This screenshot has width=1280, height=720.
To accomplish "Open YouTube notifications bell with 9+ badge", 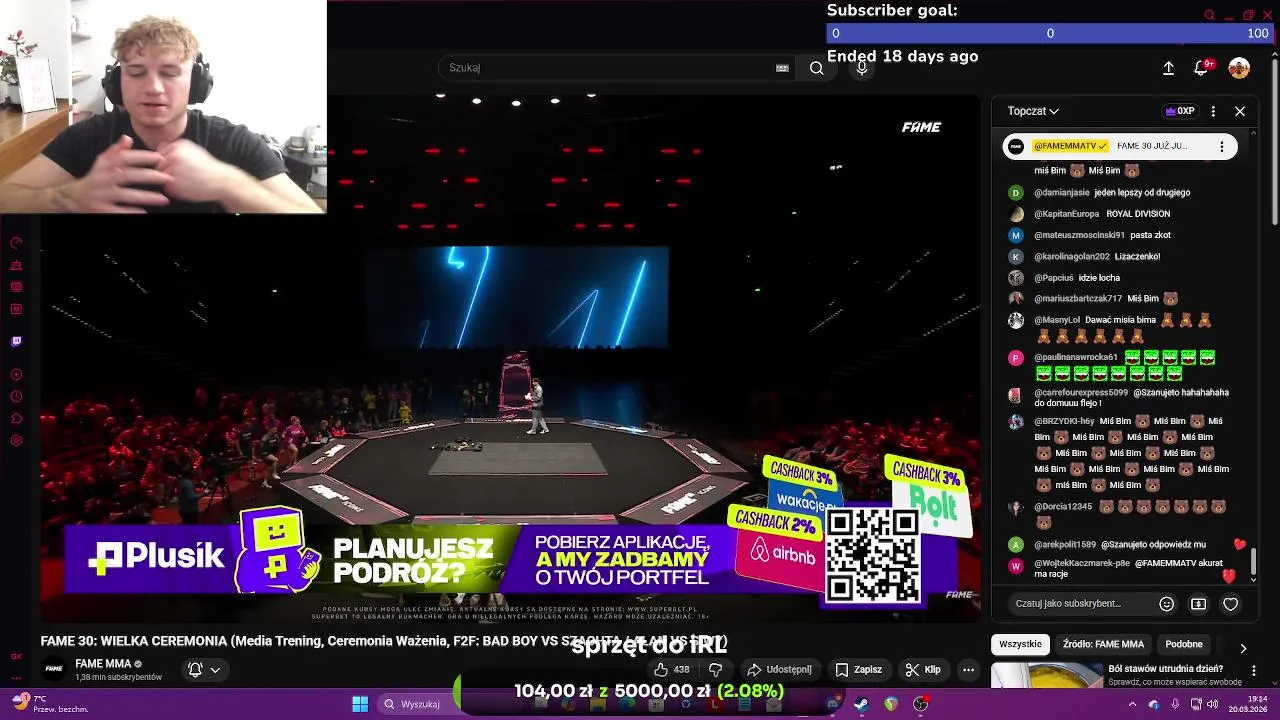I will tap(1201, 68).
